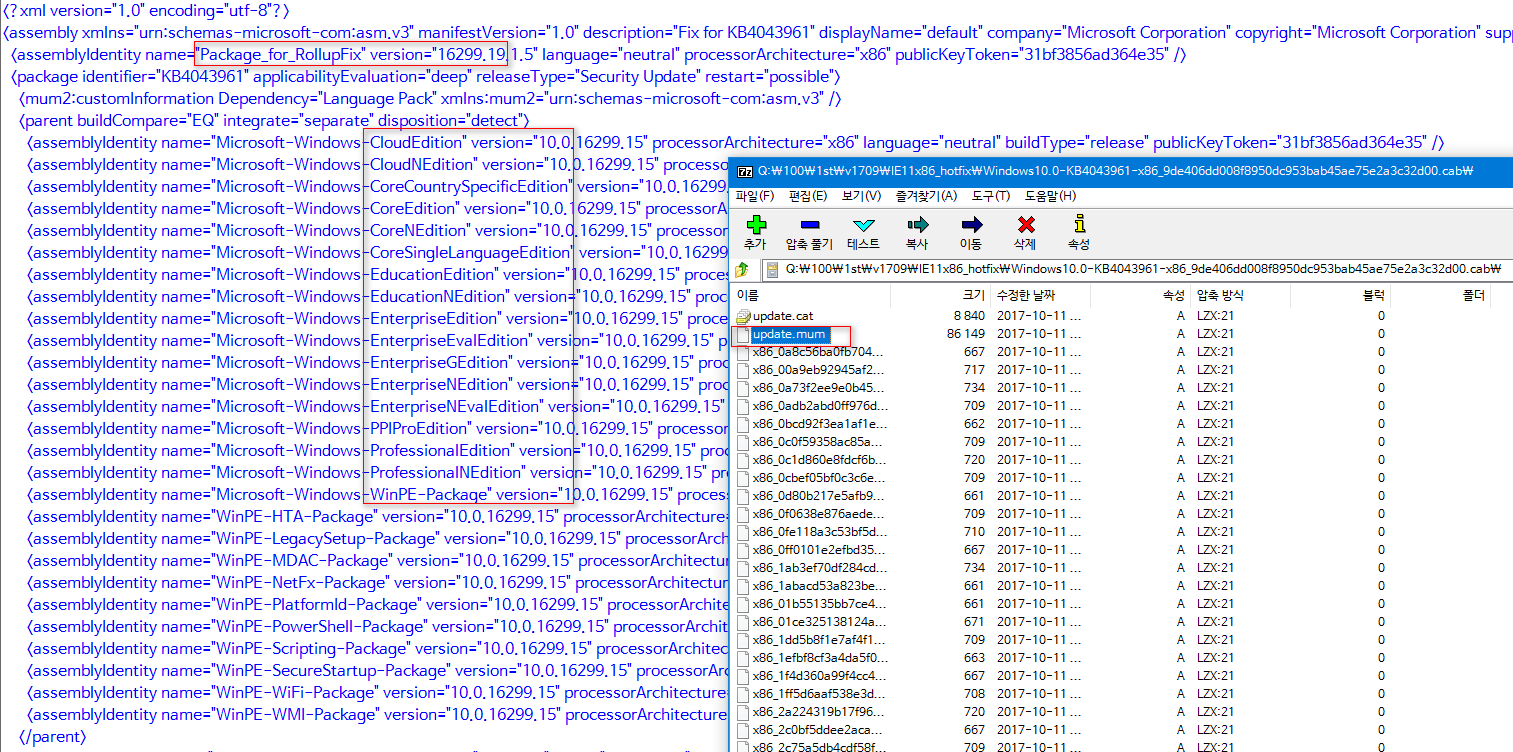Click the archive icon inside the path field
The image size is (1513, 752).
773,269
